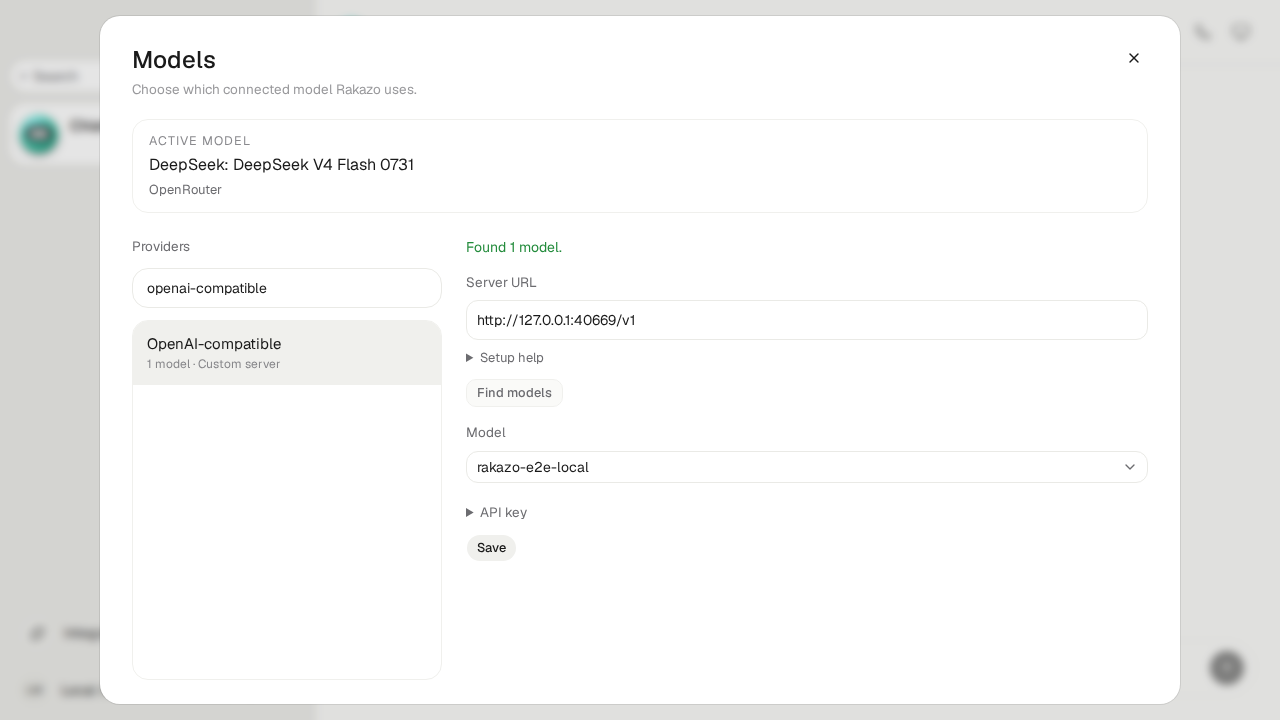Click the teal chat avatar in the sidebar
The image size is (1280, 720).
[x=40, y=134]
